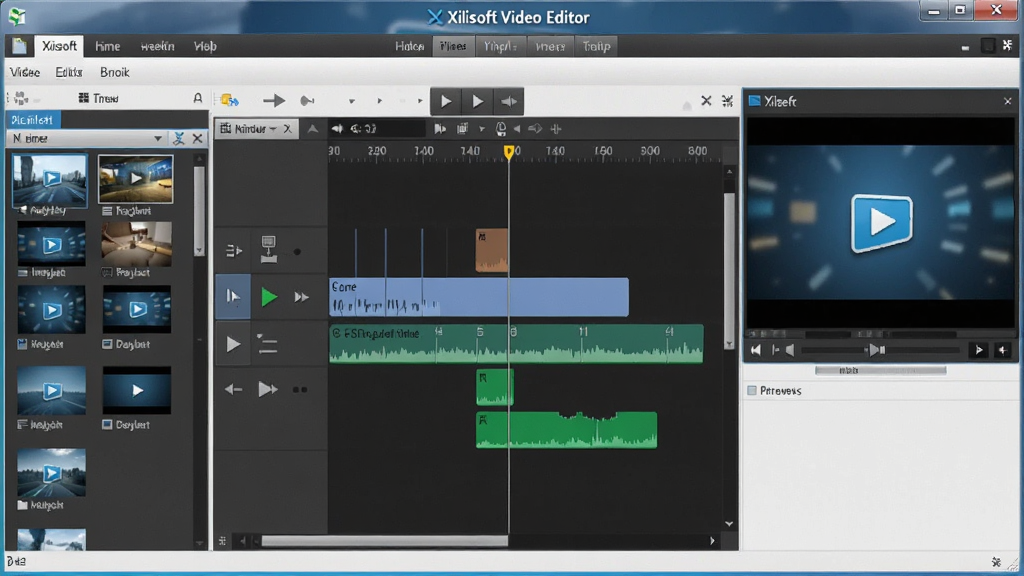This screenshot has height=576, width=1024.
Task: Click the megaphone icon in timeline toolbar
Action: tap(535, 129)
